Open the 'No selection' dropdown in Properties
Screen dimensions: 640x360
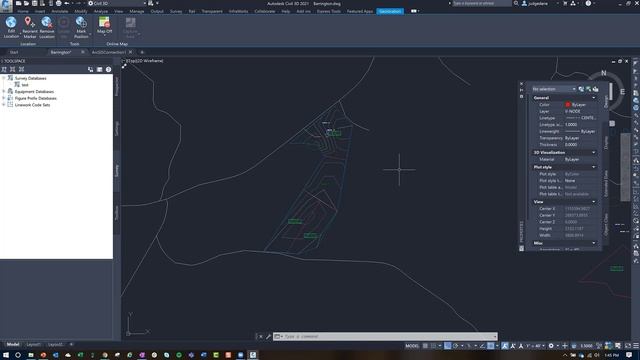pyautogui.click(x=554, y=89)
